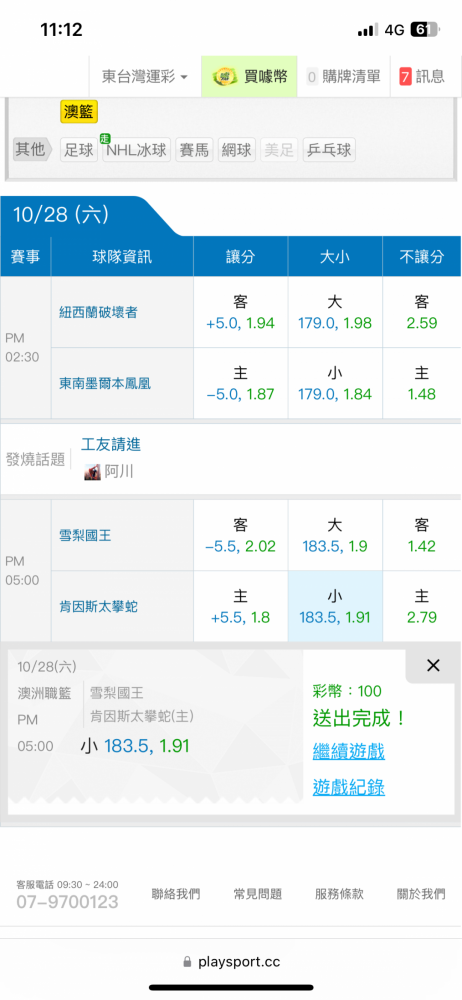Choose 賽馬 category
This screenshot has width=462, height=1000.
194,151
